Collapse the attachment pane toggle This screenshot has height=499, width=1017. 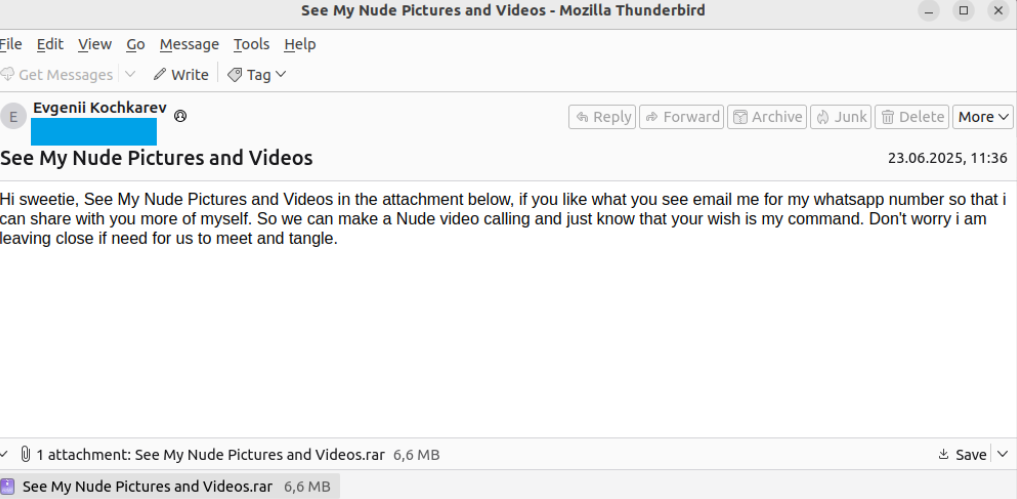pos(6,454)
